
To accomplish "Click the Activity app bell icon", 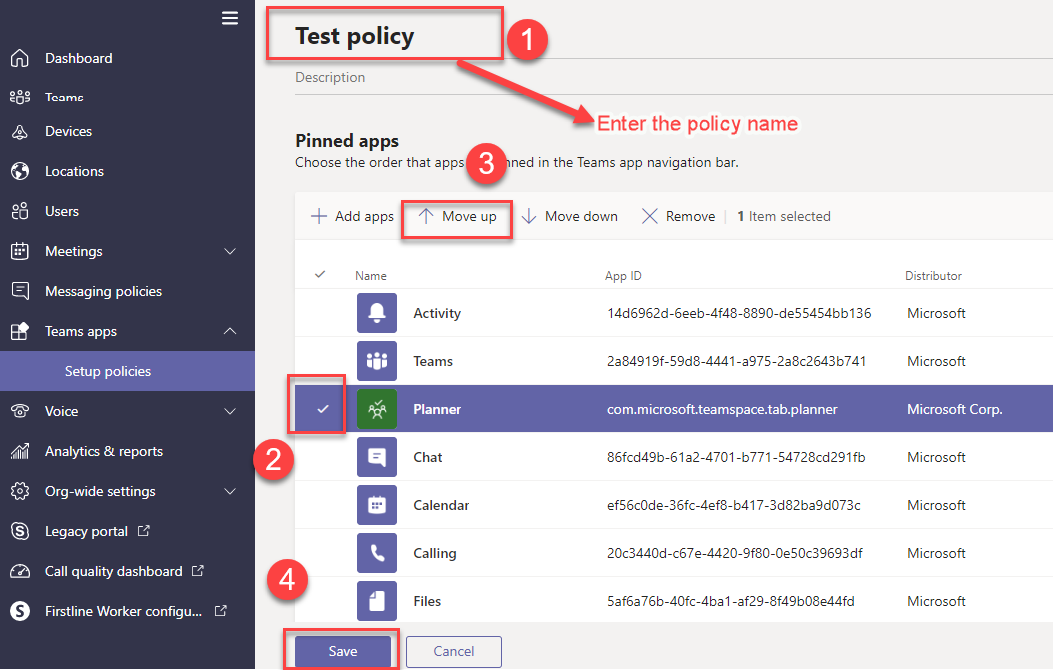I will coord(377,313).
